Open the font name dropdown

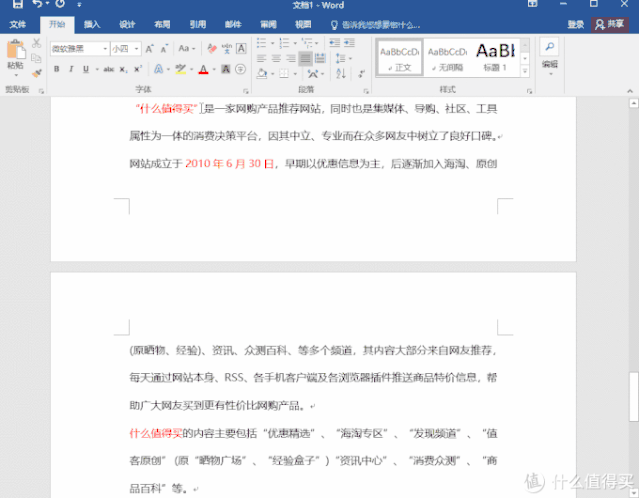(105, 49)
